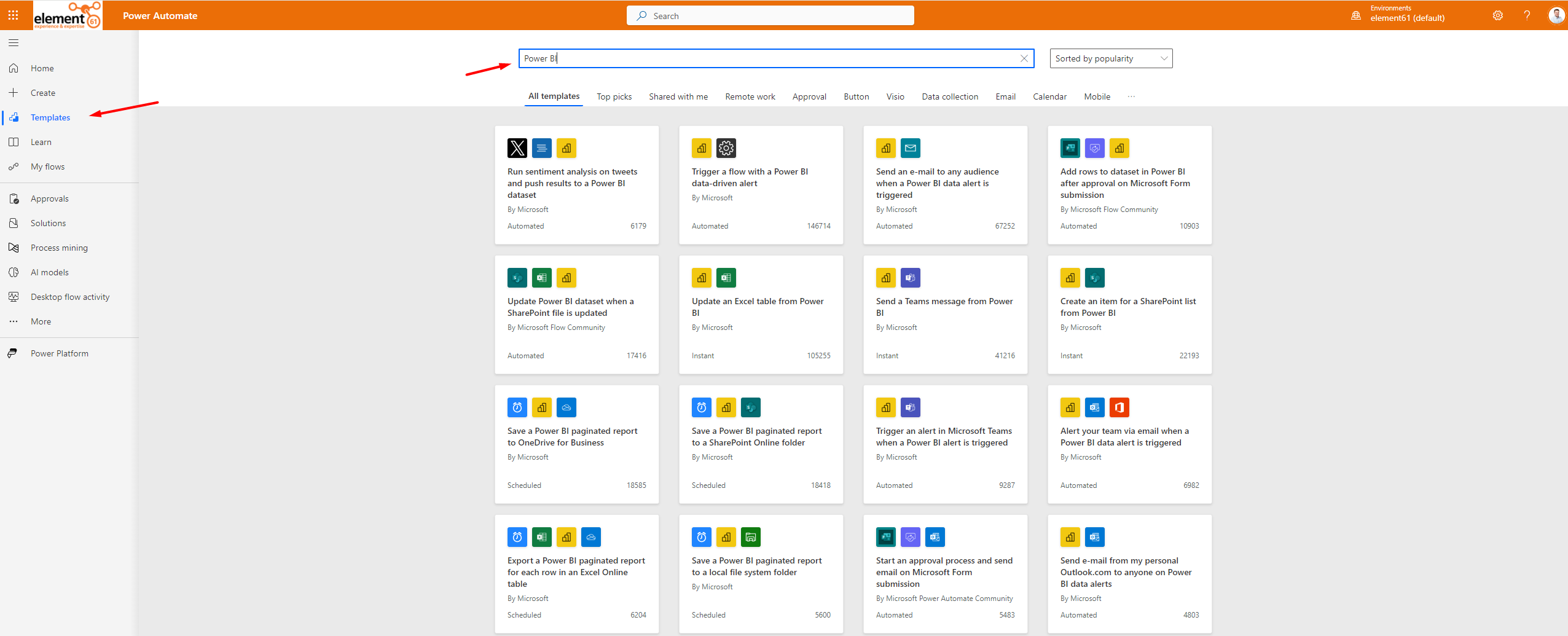
Task: Clear the 'Power BI' search with the X
Action: (x=1024, y=58)
